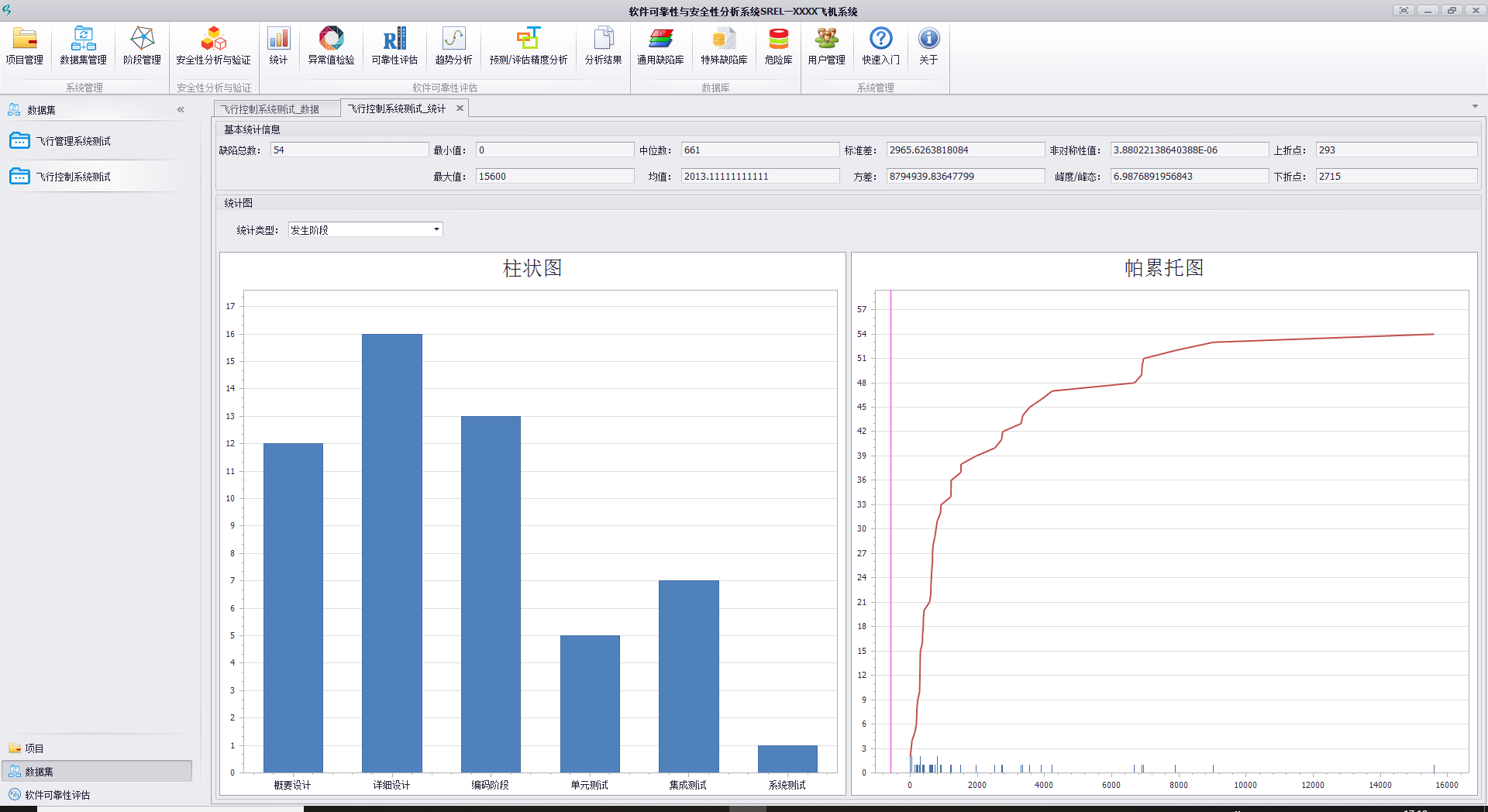Screen dimensions: 1488x812
Task: View 分析结果 analysis results
Action: point(603,46)
